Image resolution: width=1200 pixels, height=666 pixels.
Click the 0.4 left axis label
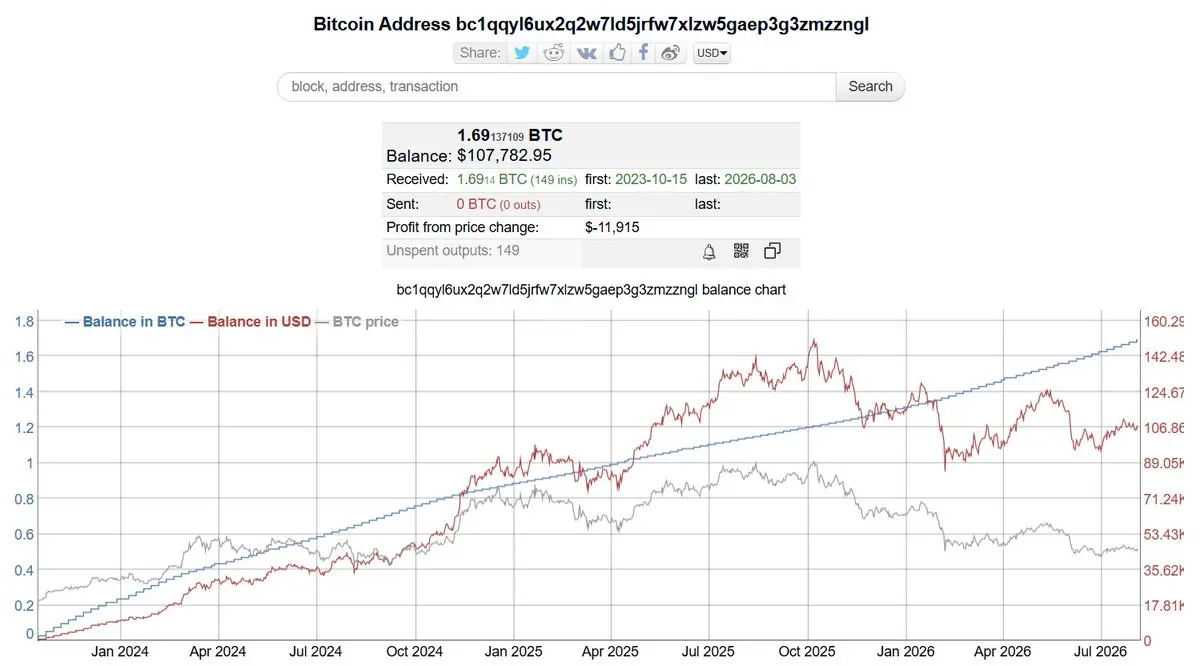pos(24,570)
